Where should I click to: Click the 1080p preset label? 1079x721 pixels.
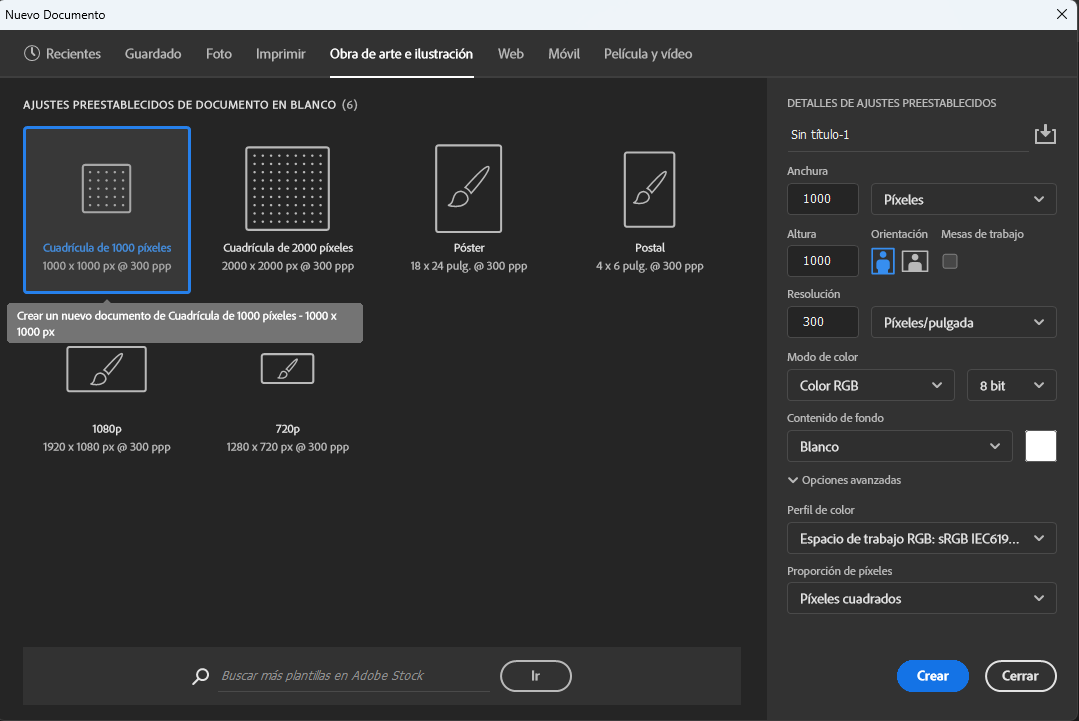click(x=107, y=429)
